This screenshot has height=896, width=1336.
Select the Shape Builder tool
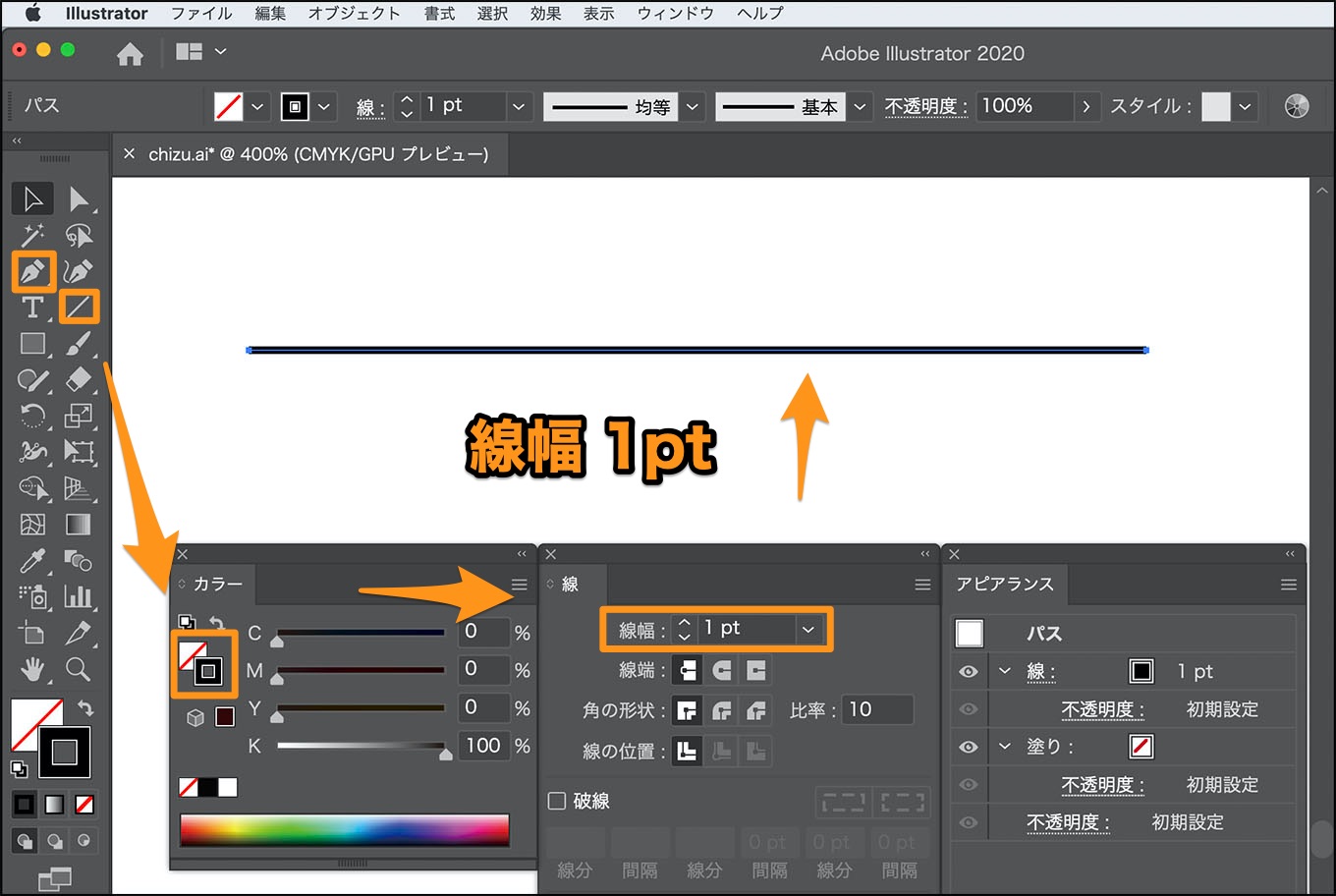pyautogui.click(x=32, y=488)
